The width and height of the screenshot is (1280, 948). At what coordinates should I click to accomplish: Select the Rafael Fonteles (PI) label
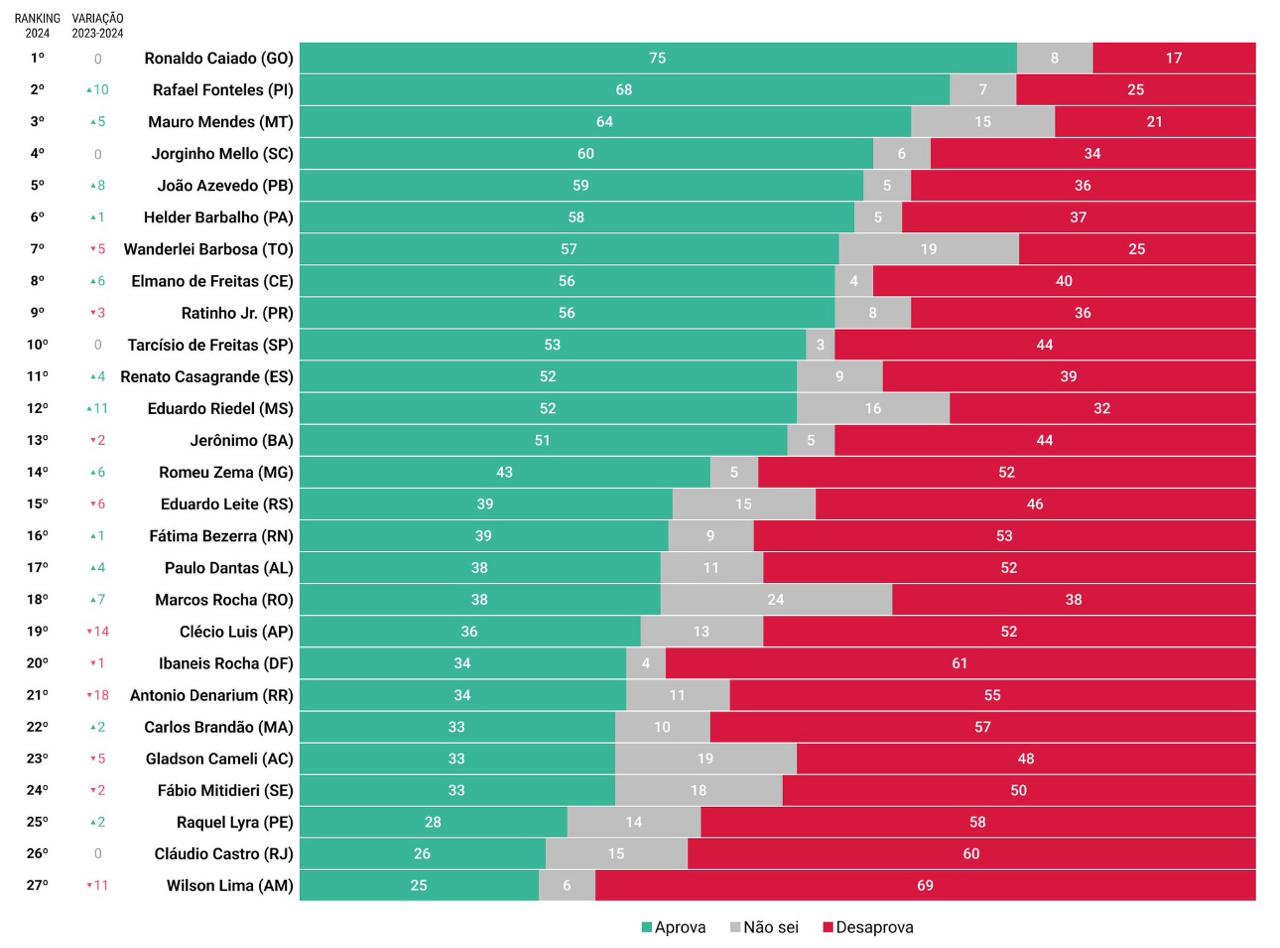click(x=223, y=90)
